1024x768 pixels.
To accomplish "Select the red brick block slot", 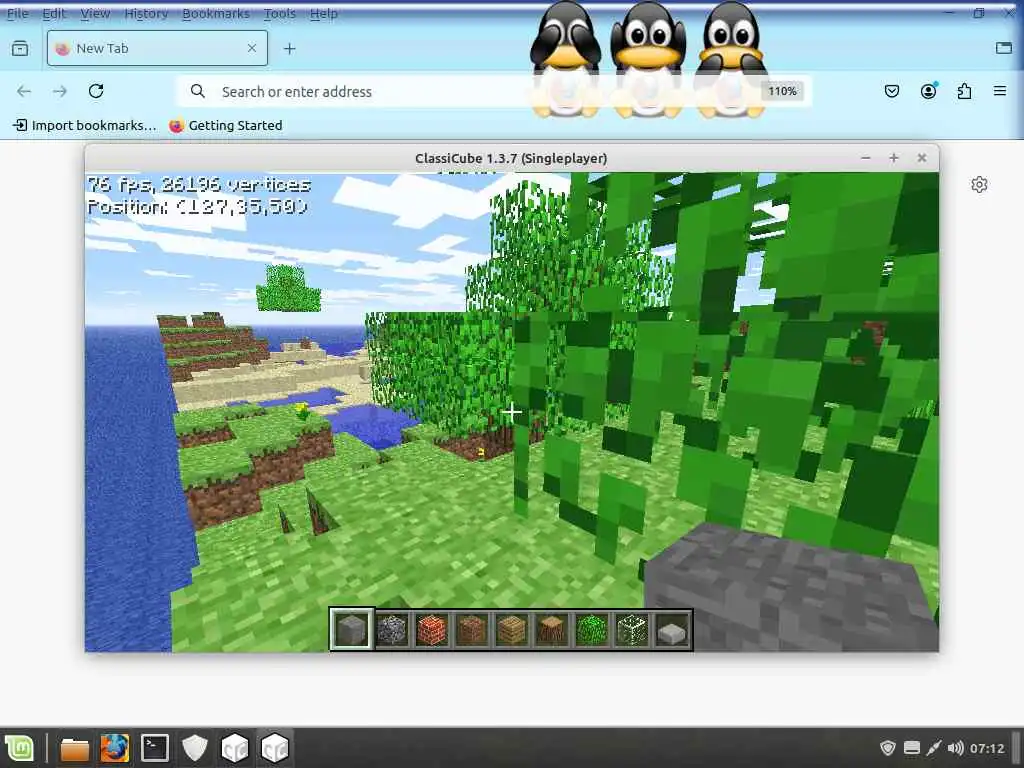I will coord(432,630).
